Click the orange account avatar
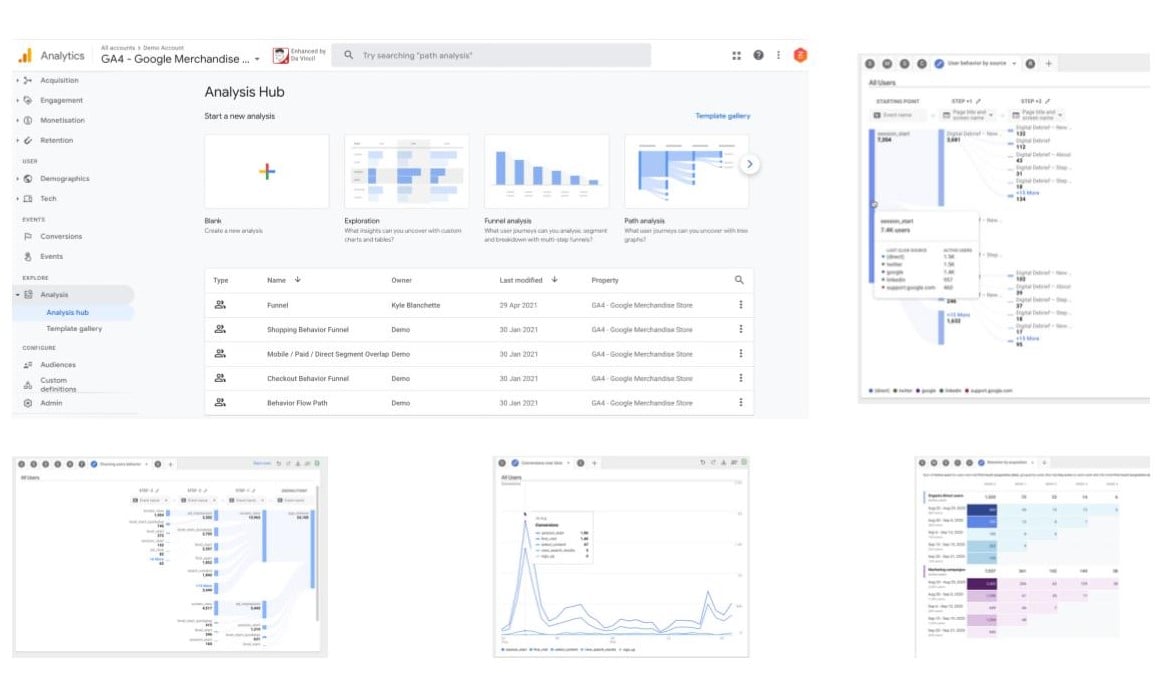 [x=800, y=55]
